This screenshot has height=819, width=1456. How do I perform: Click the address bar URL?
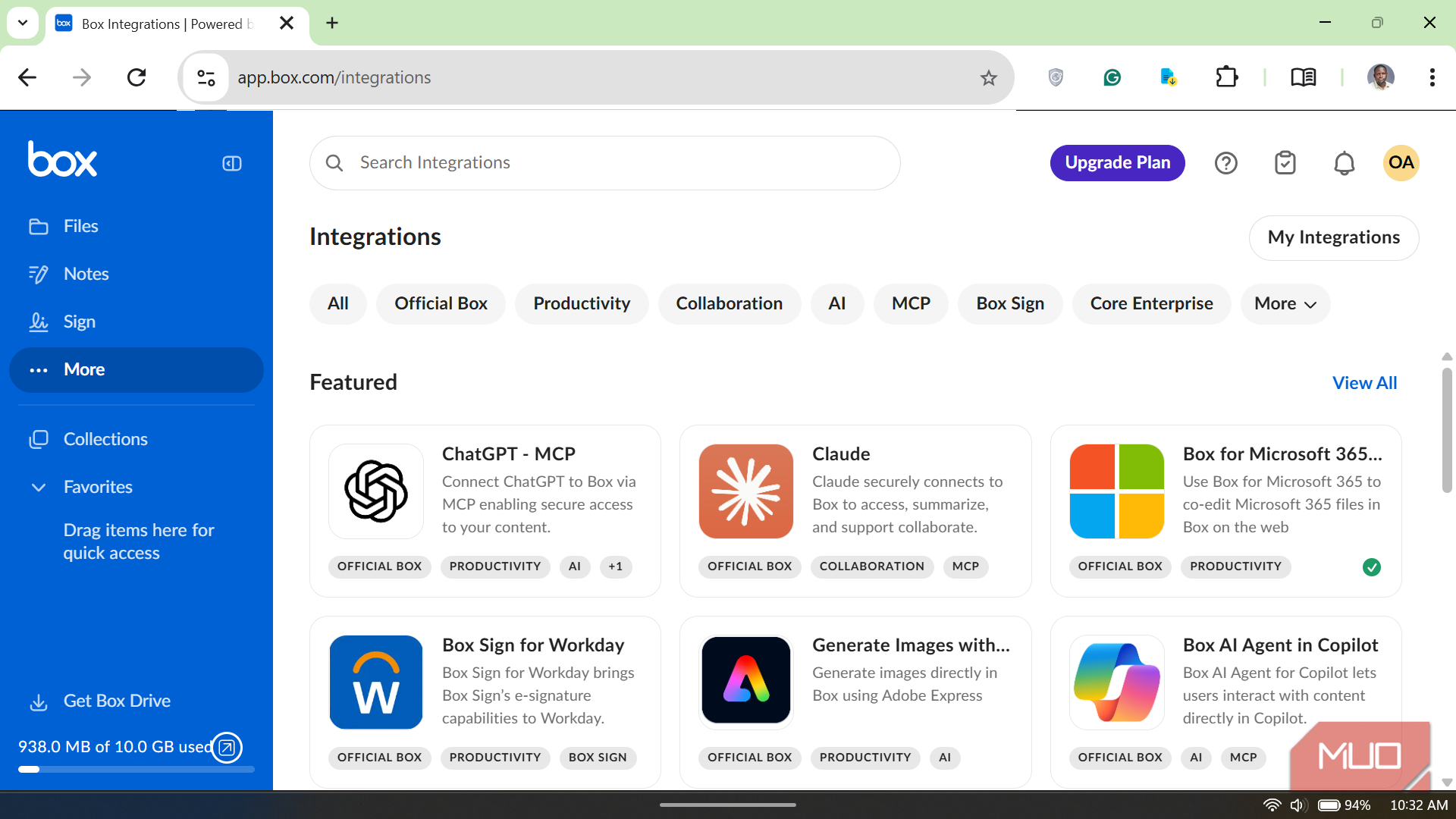(x=334, y=77)
